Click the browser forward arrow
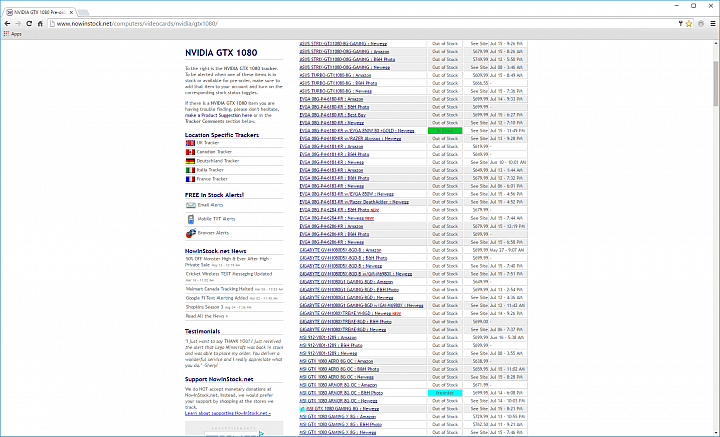The width and height of the screenshot is (720, 437). (x=18, y=23)
